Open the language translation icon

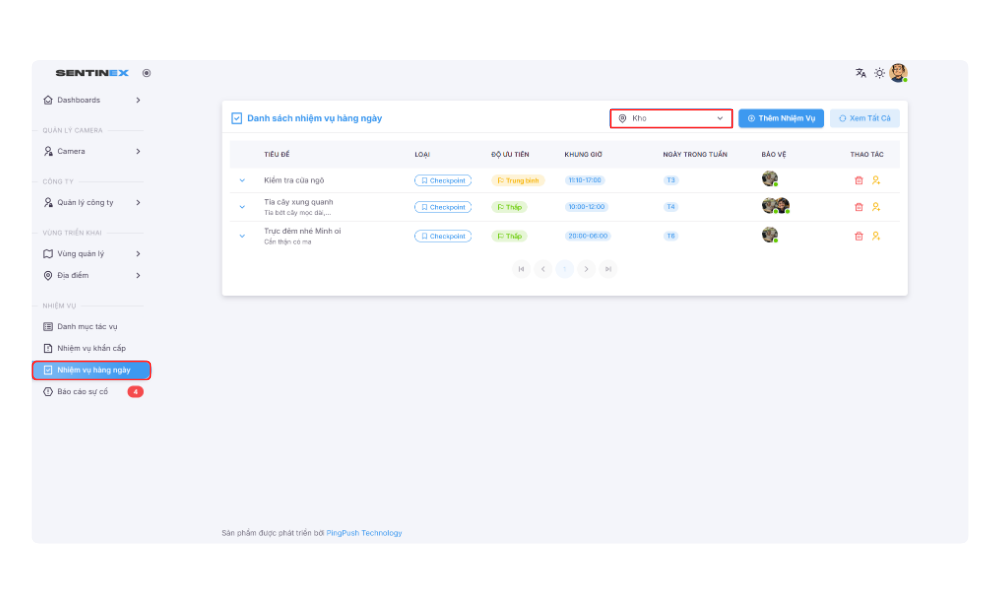pos(861,73)
